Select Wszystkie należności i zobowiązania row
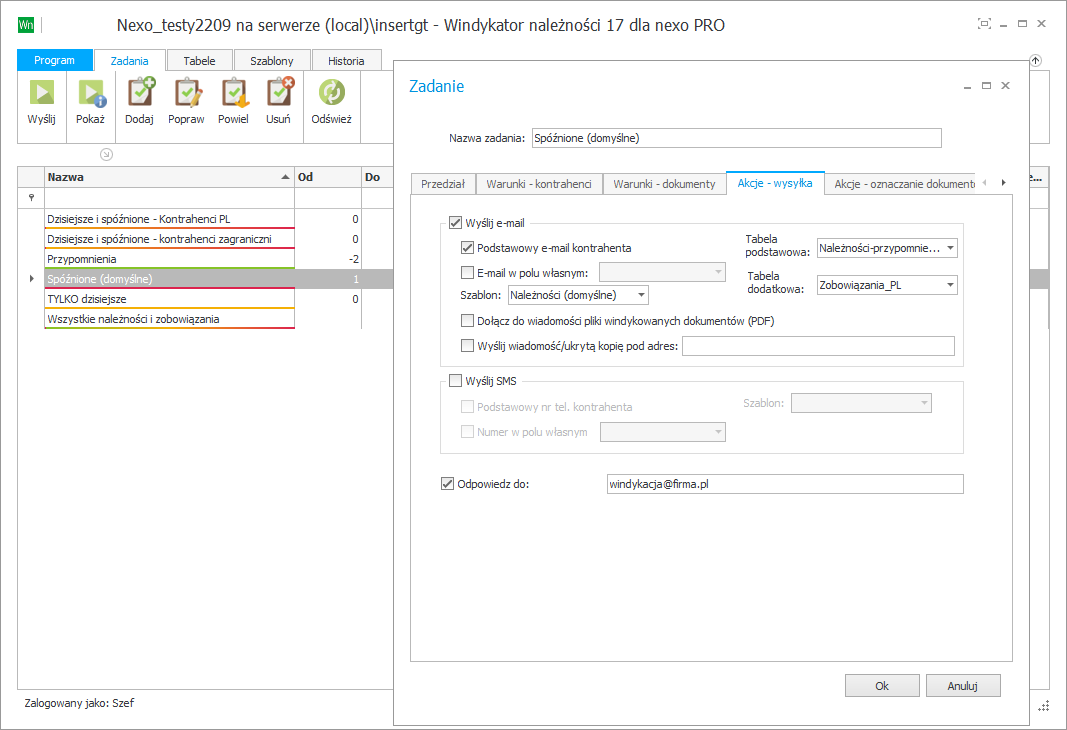The width and height of the screenshot is (1067, 730). click(169, 319)
